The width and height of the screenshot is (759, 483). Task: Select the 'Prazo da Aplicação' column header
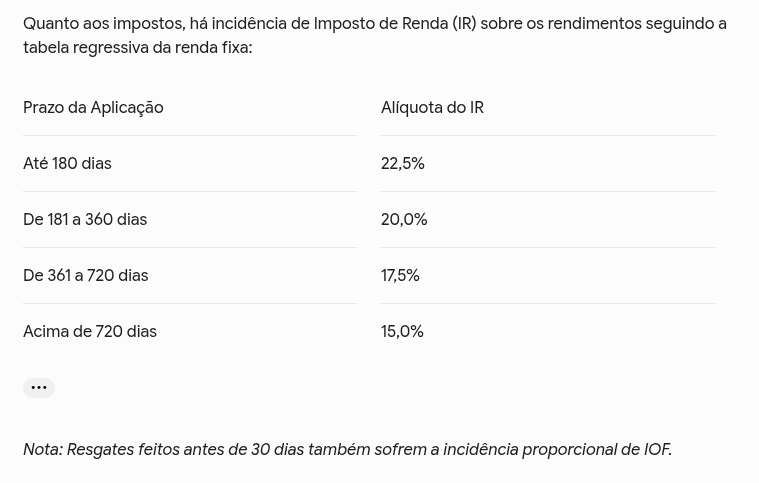(93, 107)
